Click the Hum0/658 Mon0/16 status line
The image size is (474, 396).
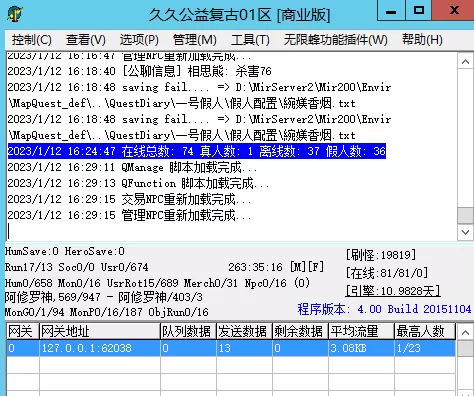(157, 283)
